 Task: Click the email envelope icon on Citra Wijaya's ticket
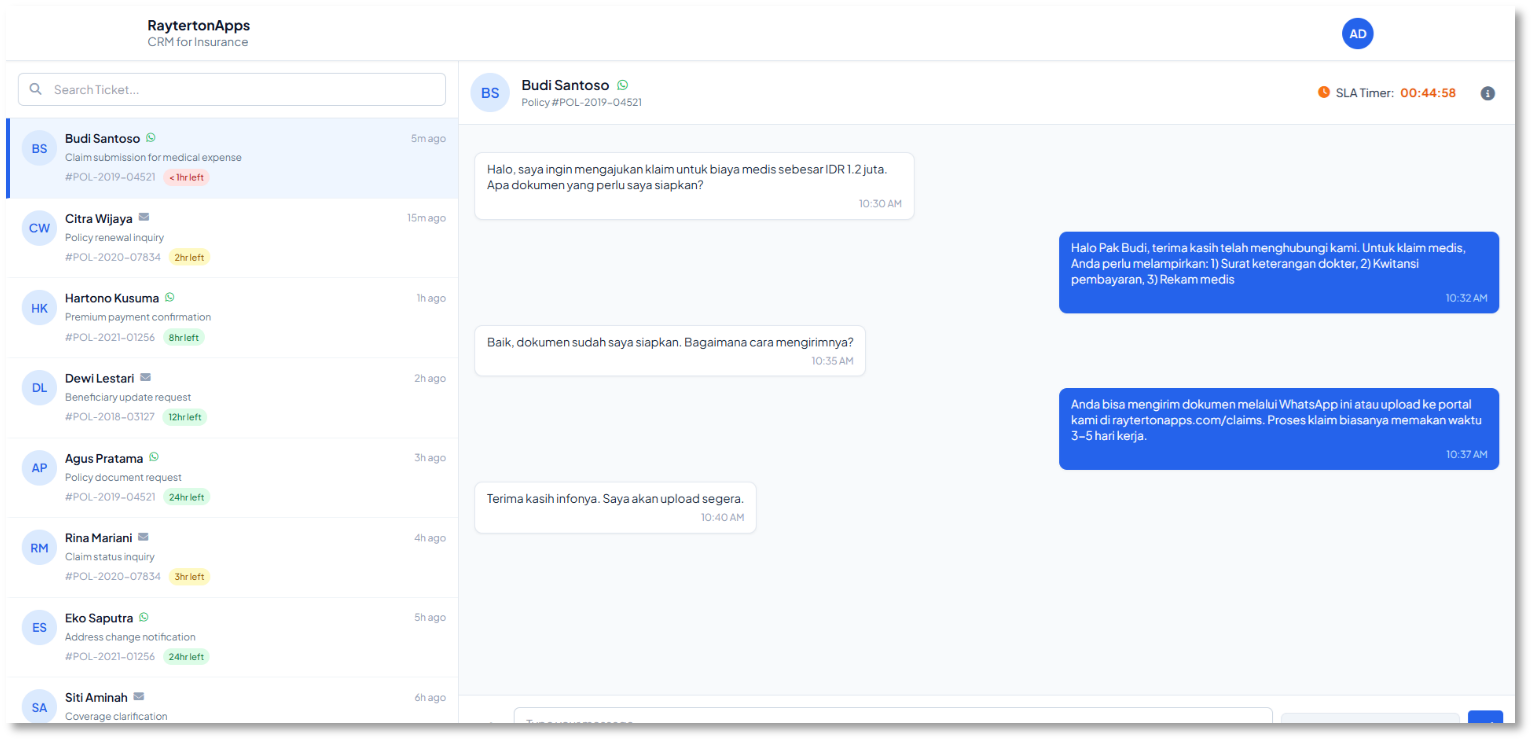point(142,217)
